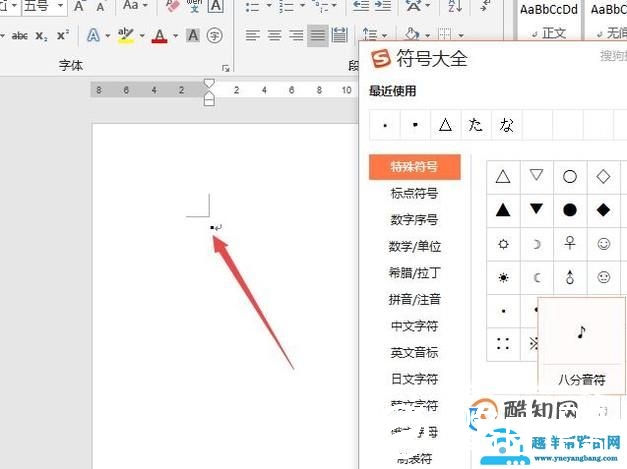The height and width of the screenshot is (469, 627).
Task: Toggle superscript x² formatting
Action: (x=63, y=35)
